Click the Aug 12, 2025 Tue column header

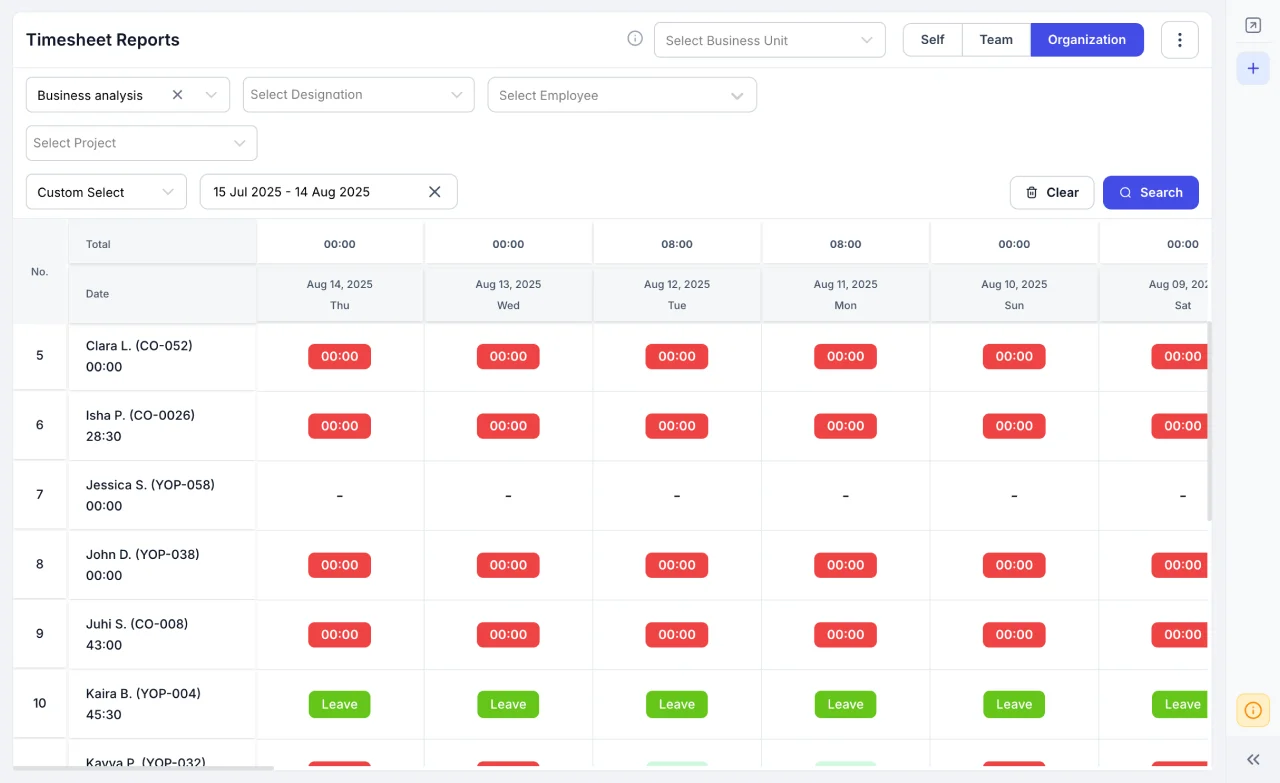point(677,294)
